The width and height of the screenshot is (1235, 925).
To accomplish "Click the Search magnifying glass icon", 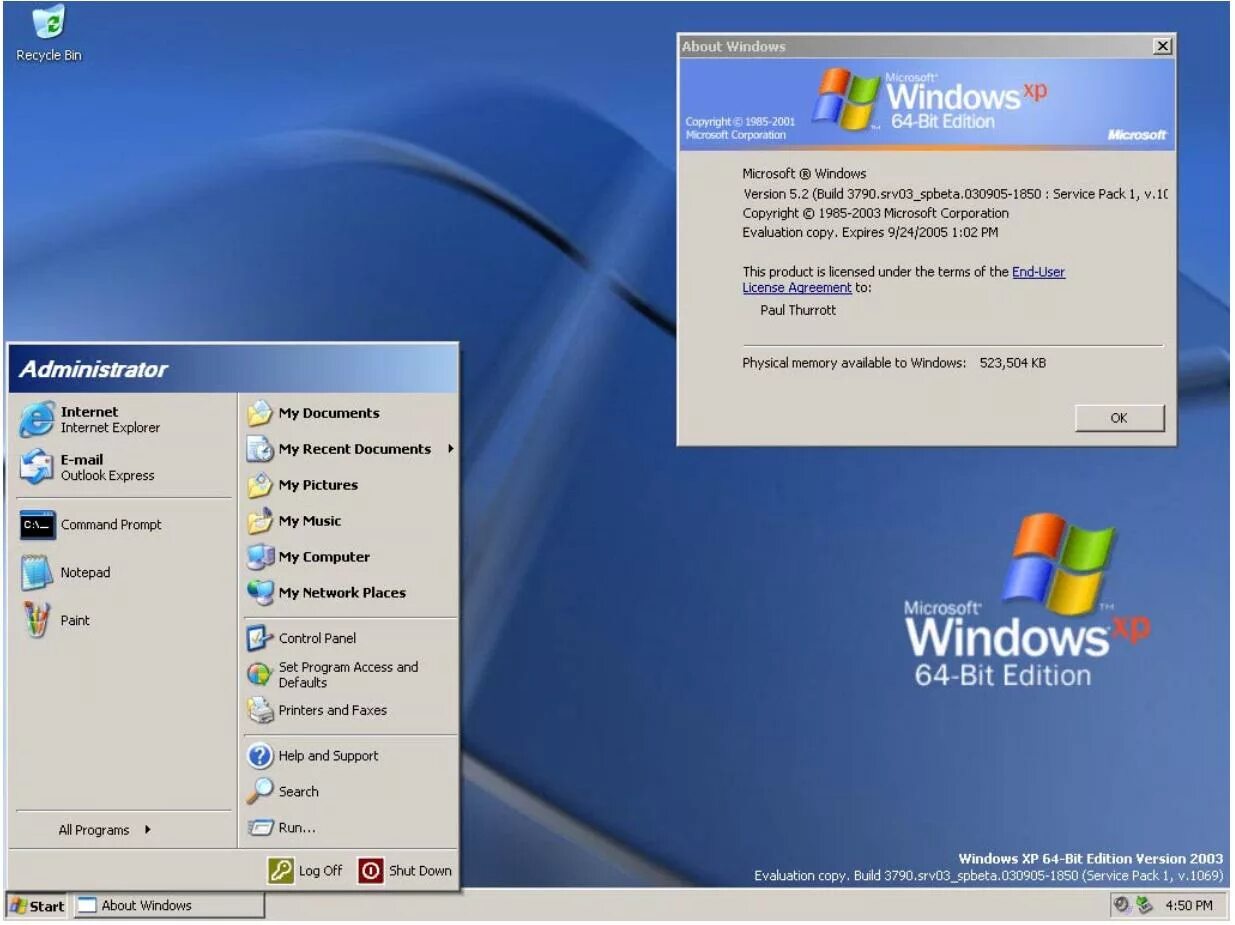I will click(260, 791).
